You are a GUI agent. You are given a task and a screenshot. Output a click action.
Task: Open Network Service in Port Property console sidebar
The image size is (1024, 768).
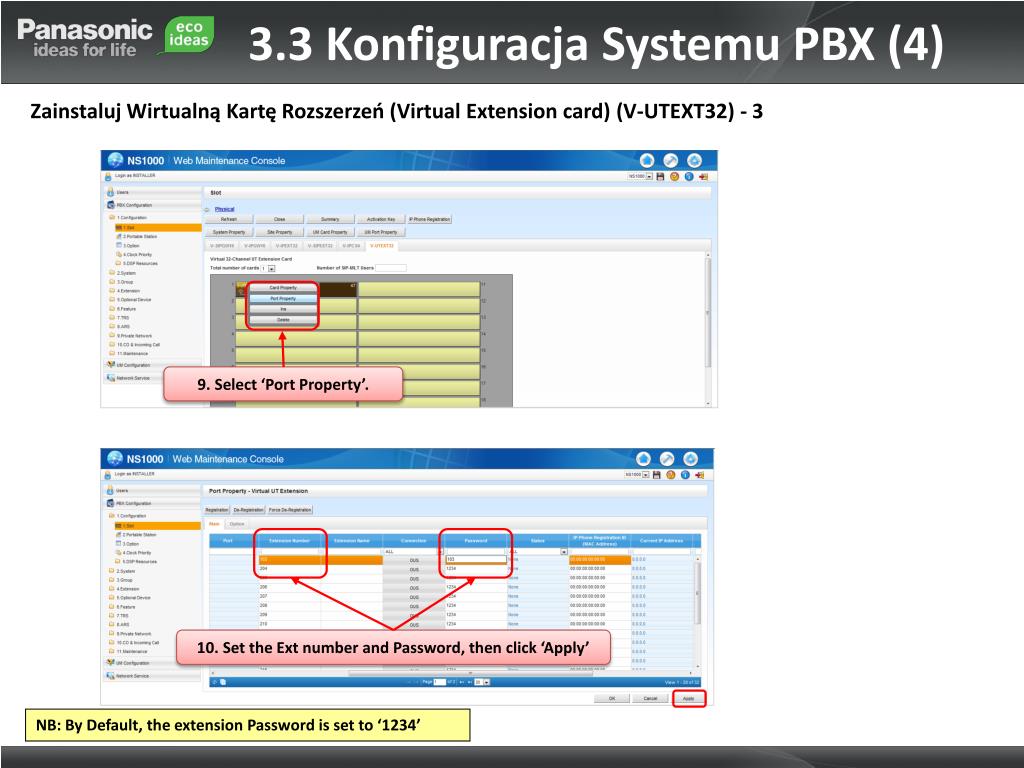(x=153, y=676)
